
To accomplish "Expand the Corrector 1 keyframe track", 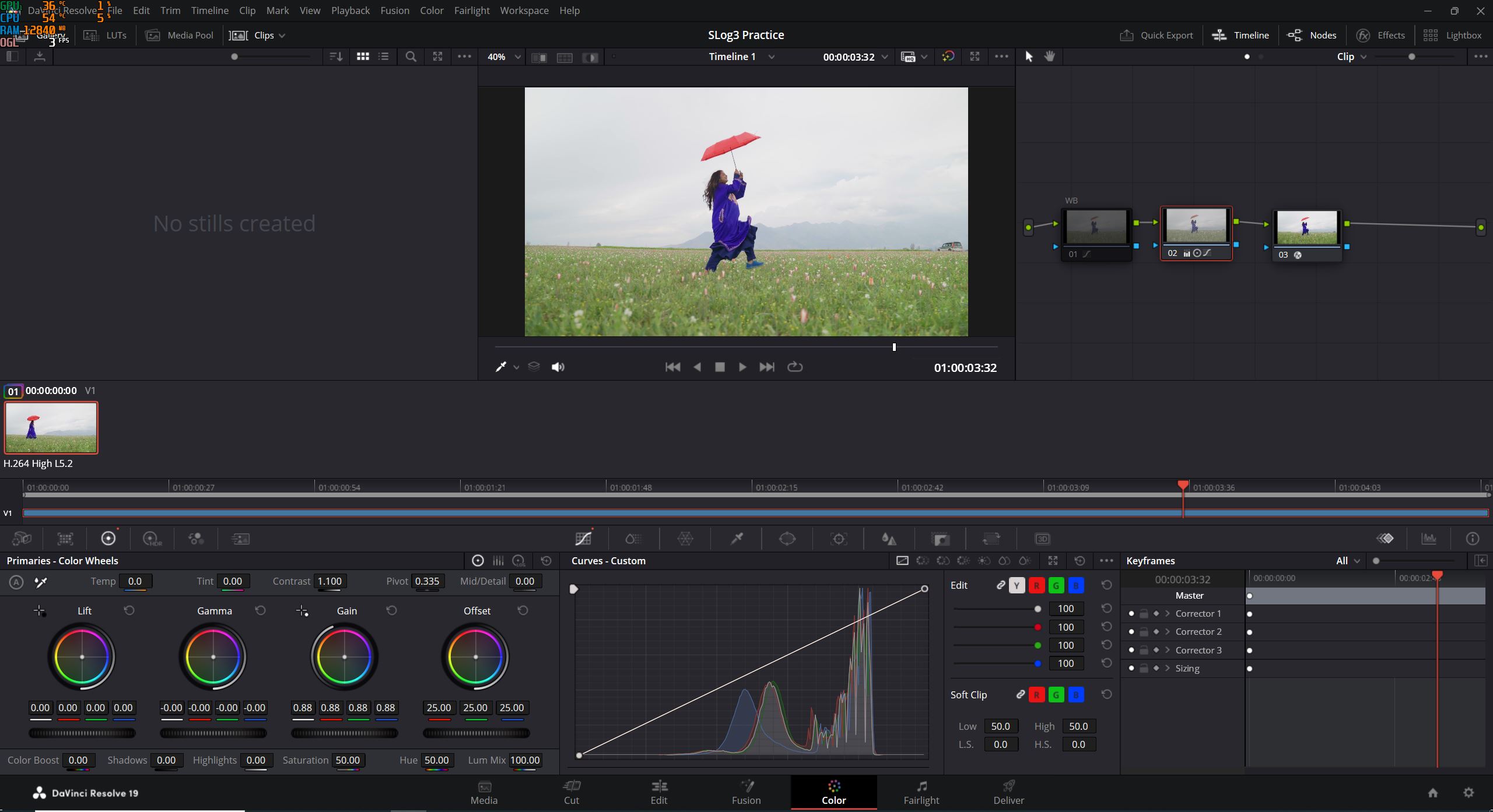I will pos(1168,614).
